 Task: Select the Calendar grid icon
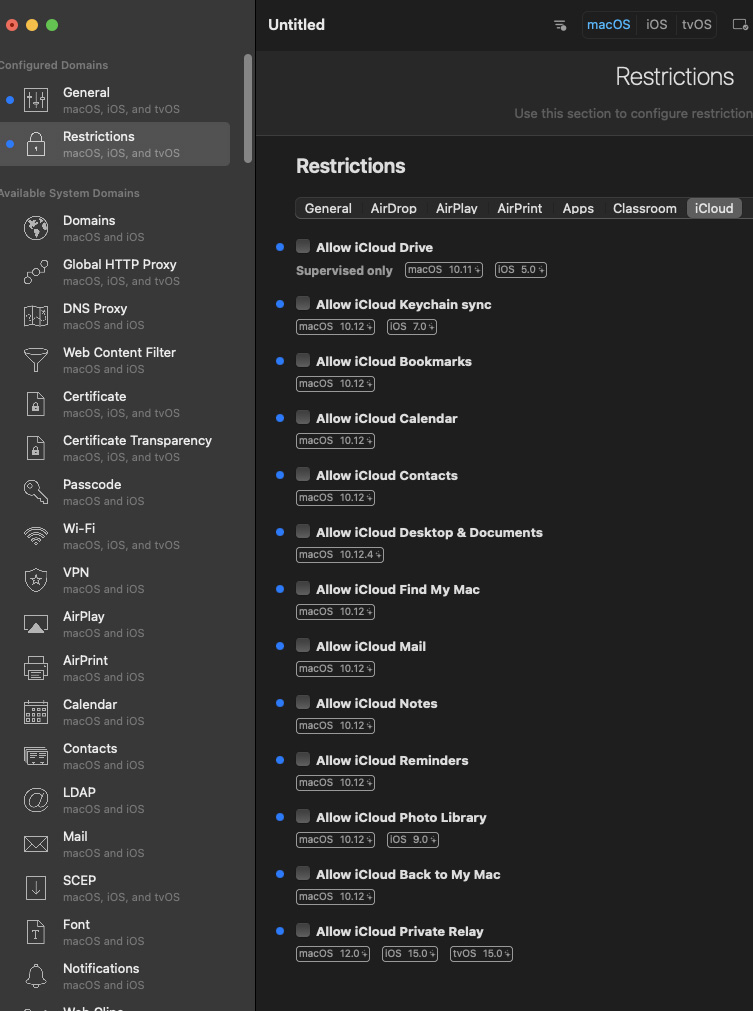point(36,712)
